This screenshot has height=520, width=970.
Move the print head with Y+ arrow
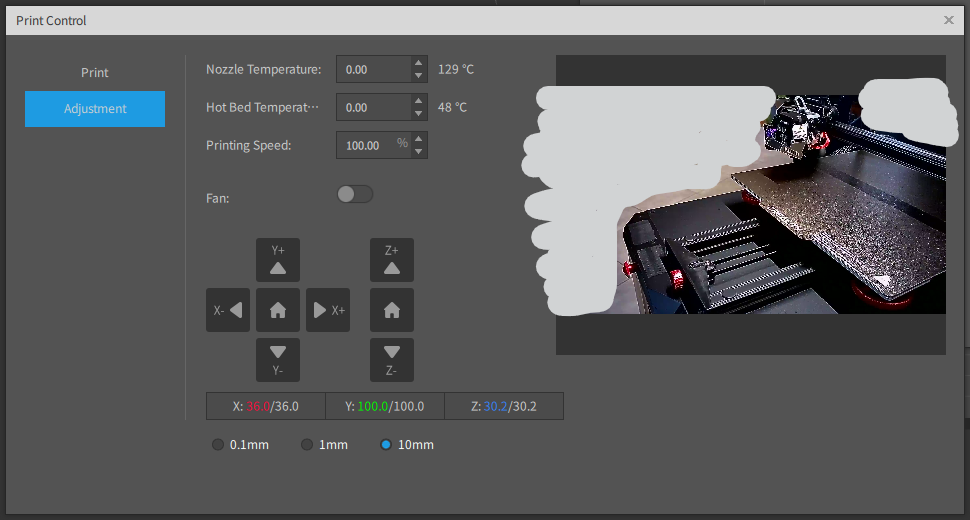coord(278,260)
